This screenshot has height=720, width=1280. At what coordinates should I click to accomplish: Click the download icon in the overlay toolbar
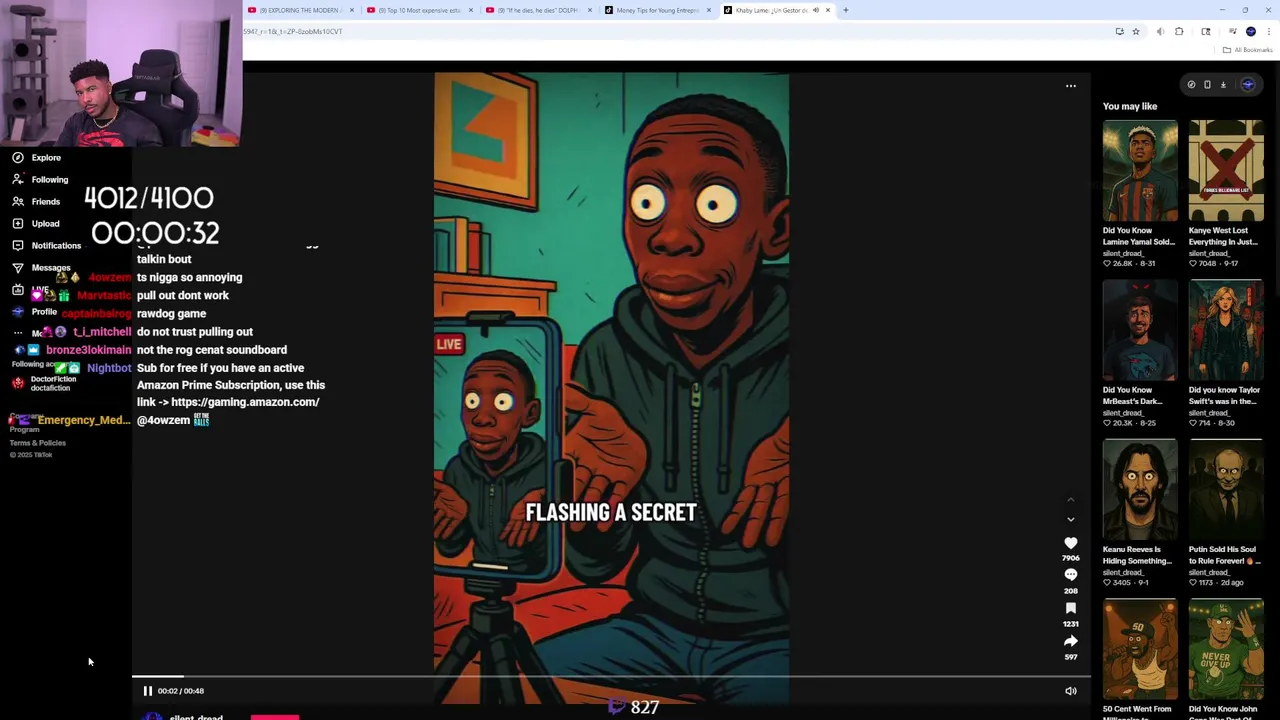[x=1223, y=85]
